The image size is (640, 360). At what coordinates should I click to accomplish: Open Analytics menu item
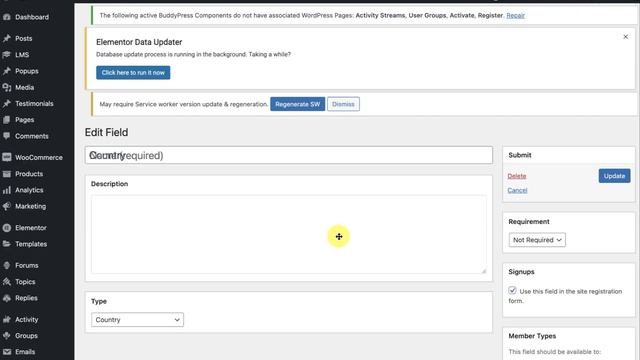click(29, 190)
